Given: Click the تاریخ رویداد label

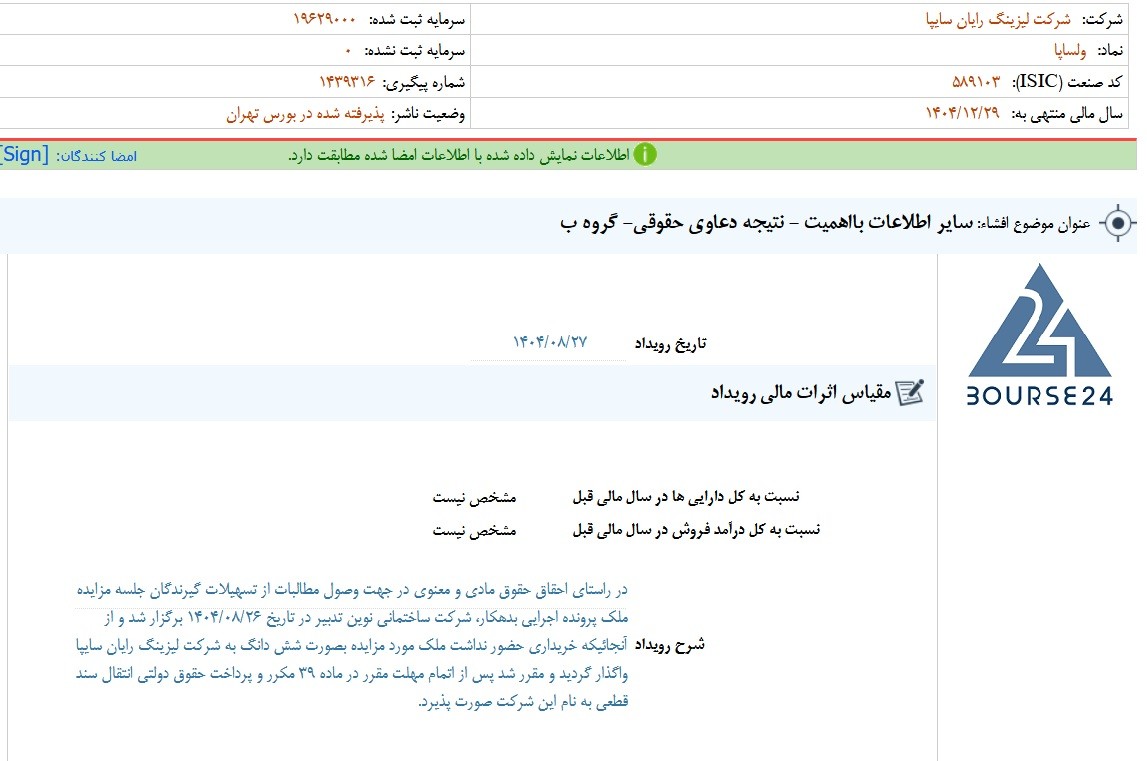Looking at the screenshot, I should point(670,343).
